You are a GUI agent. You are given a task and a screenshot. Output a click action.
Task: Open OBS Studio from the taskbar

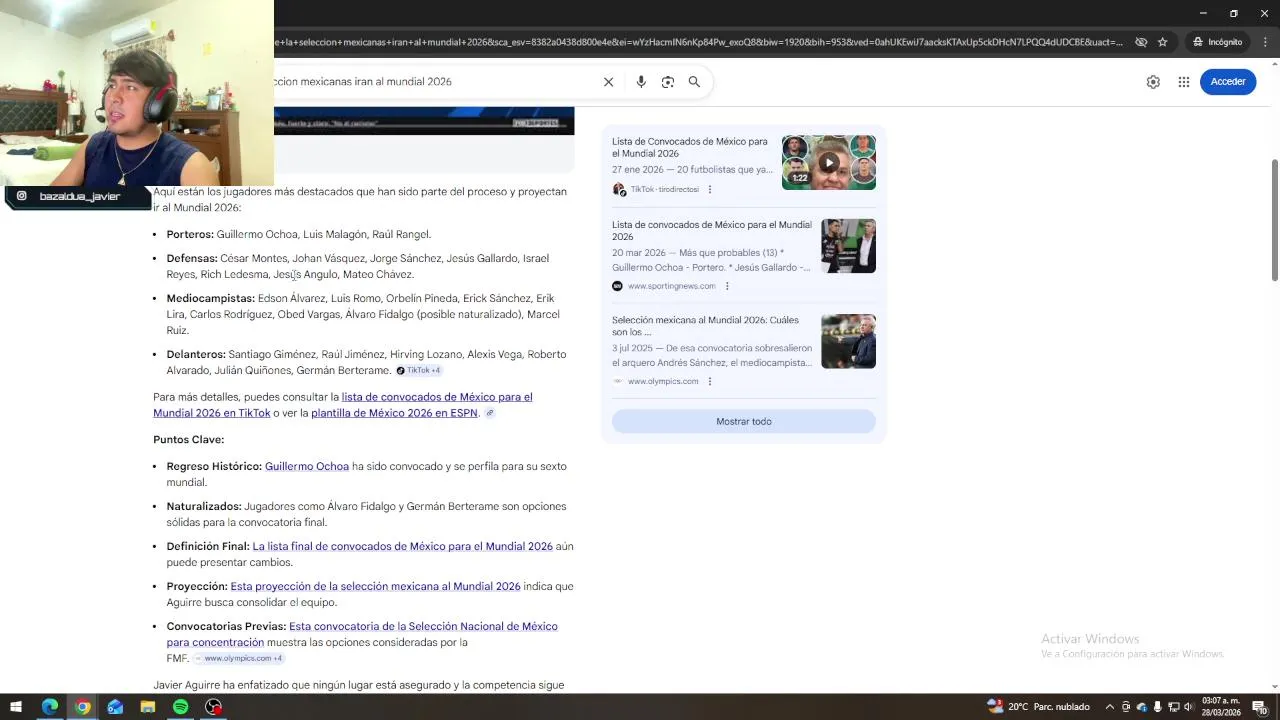(213, 707)
